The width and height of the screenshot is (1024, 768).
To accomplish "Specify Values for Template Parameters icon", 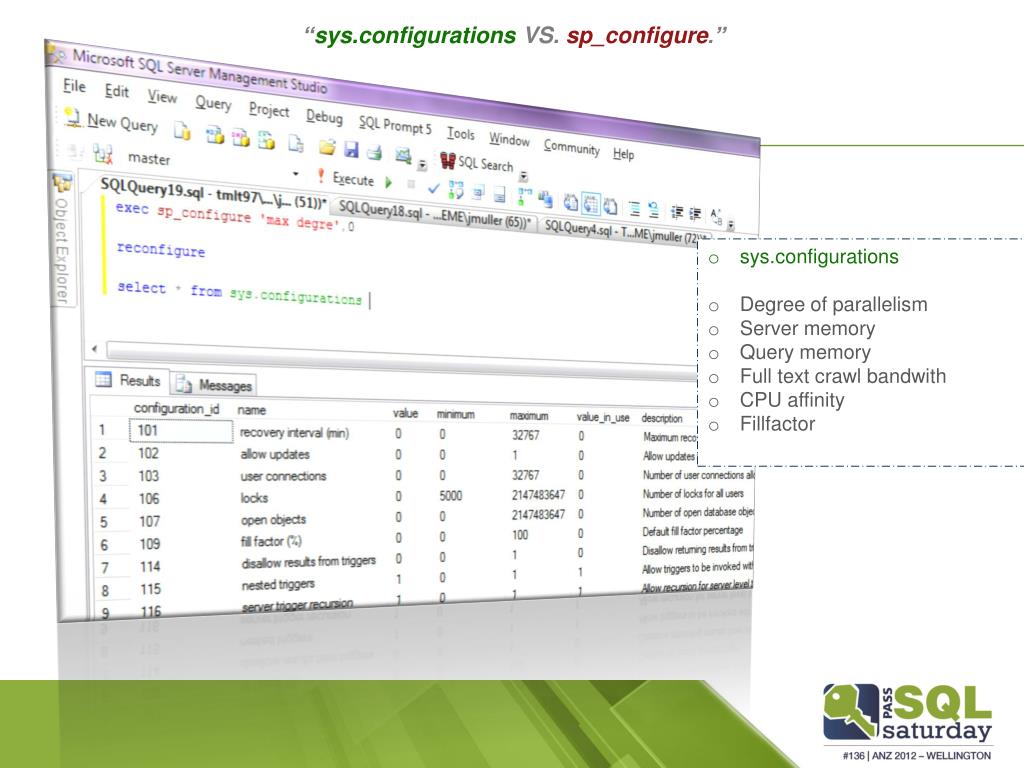I will pyautogui.click(x=716, y=216).
